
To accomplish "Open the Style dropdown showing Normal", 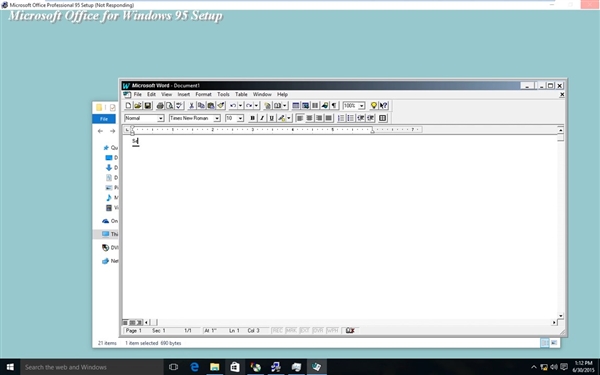I will [161, 118].
